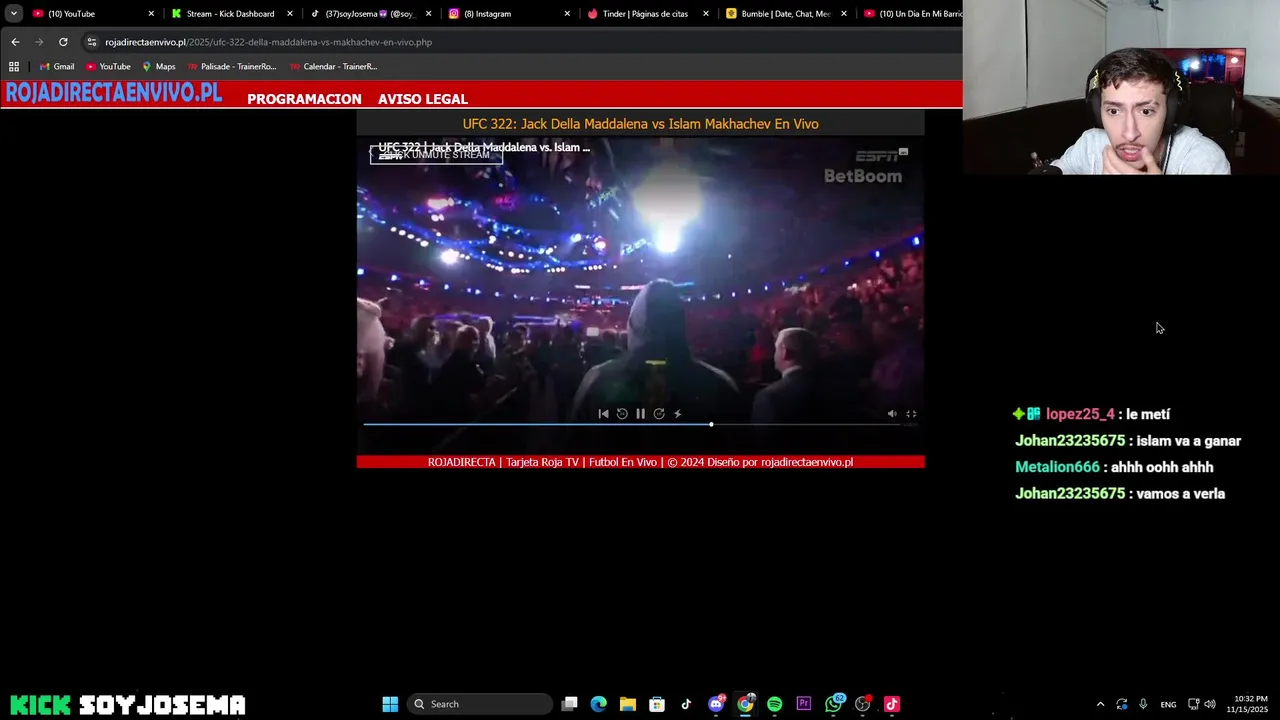Screen dimensions: 1280x720
Task: Go back to the previous page
Action: point(15,42)
